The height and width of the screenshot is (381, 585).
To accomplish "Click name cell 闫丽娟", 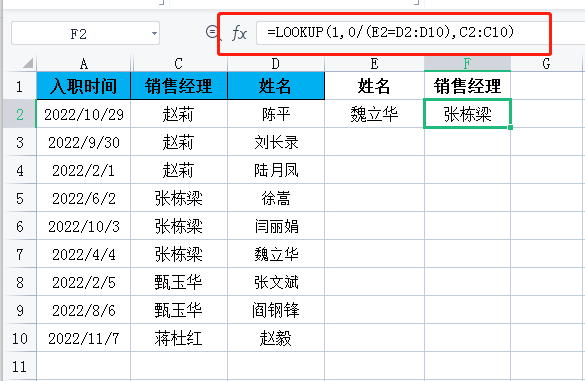I will pos(276,226).
